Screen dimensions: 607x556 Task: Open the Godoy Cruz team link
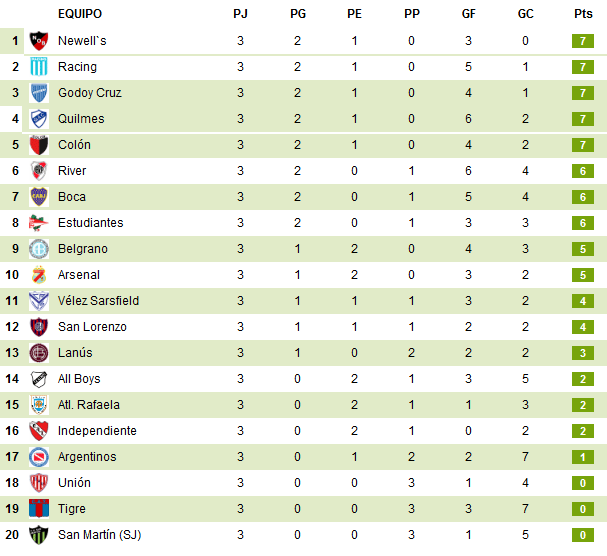[x=90, y=93]
